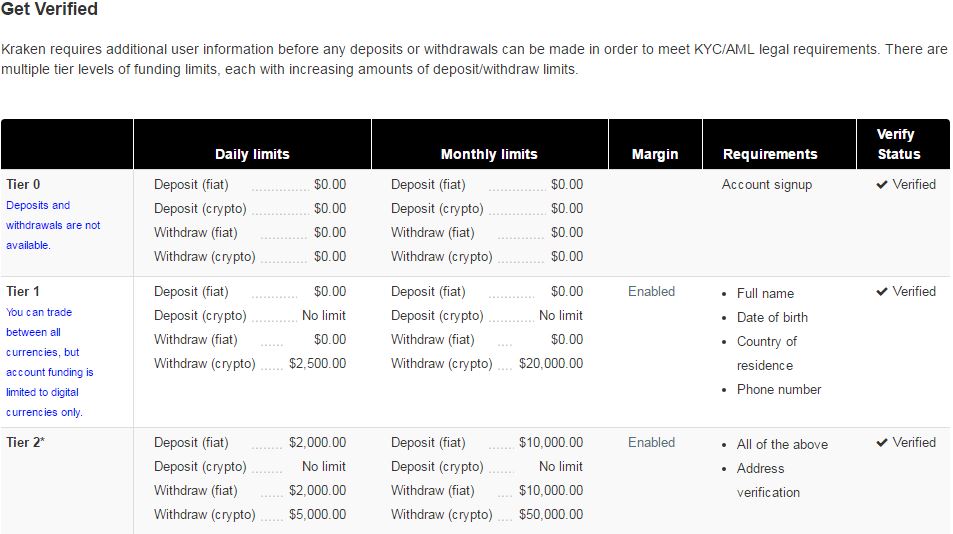Click the Verify Status column header

point(898,144)
